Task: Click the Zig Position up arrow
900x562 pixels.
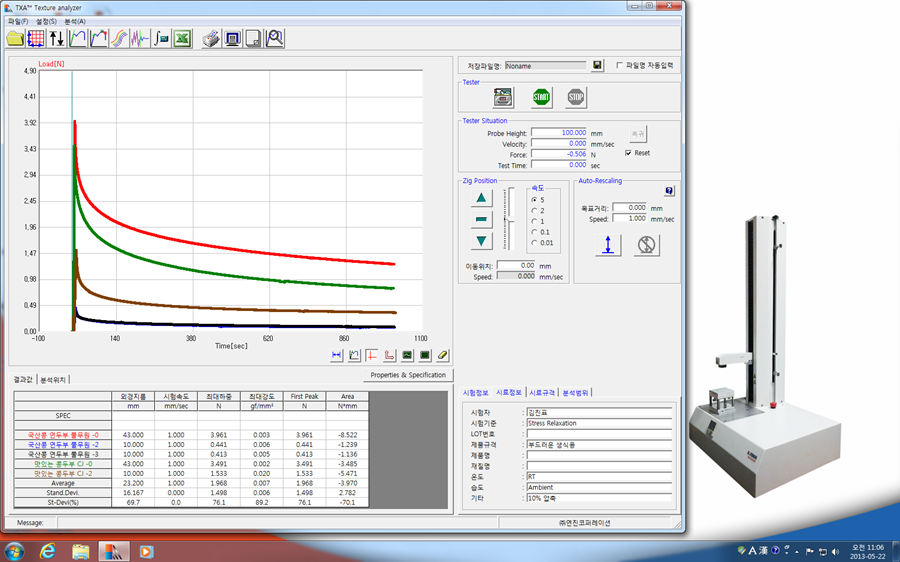Action: click(483, 198)
